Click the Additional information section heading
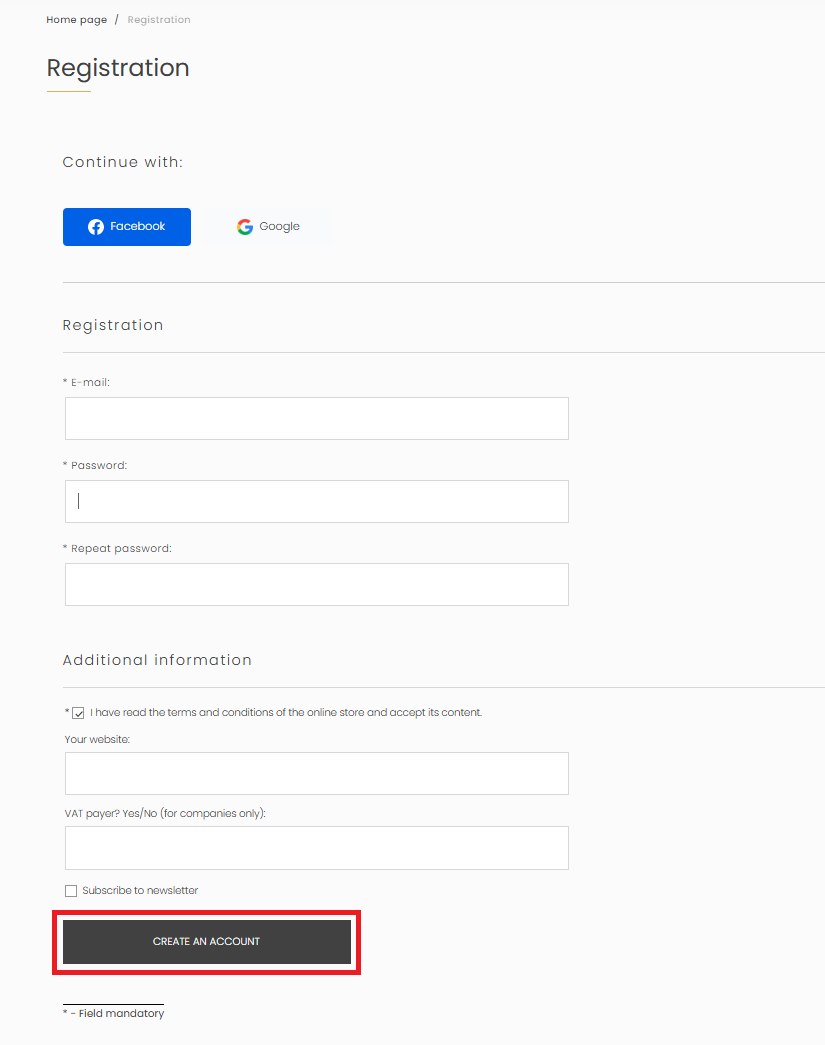825x1045 pixels. (x=157, y=660)
